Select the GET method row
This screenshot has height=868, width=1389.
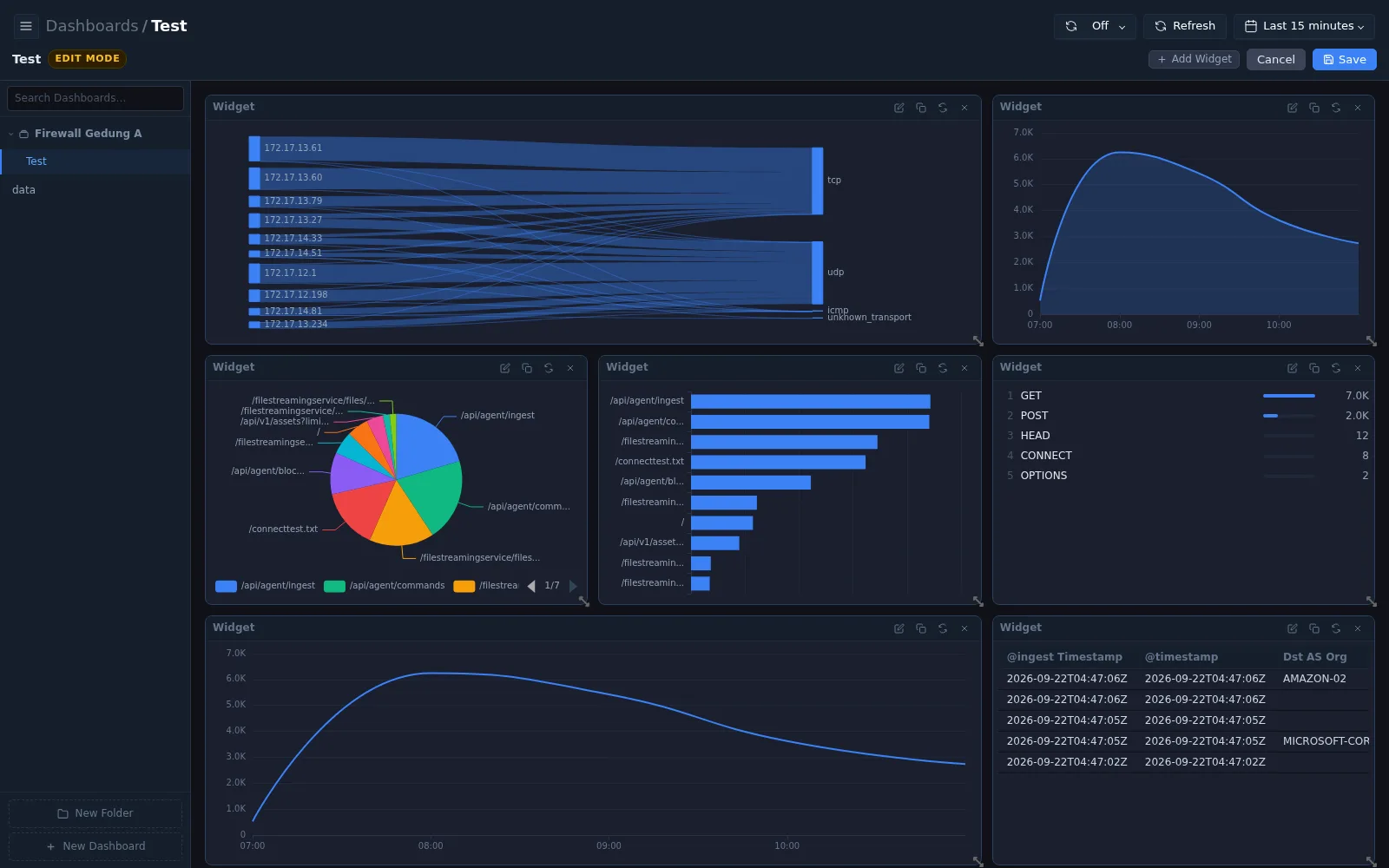1186,396
